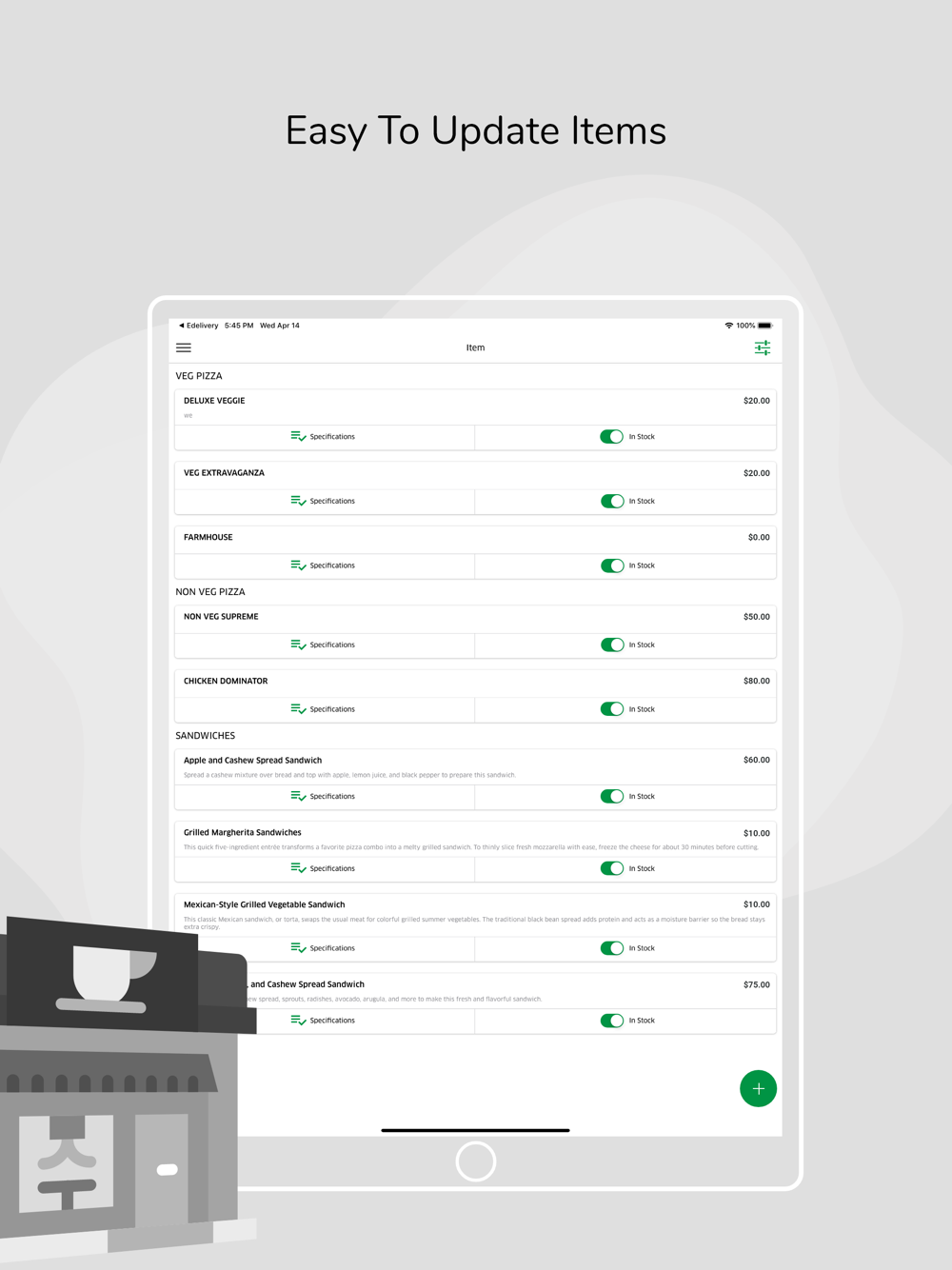Click the Grilled Margherita description text
The height and width of the screenshot is (1270, 952).
471,847
